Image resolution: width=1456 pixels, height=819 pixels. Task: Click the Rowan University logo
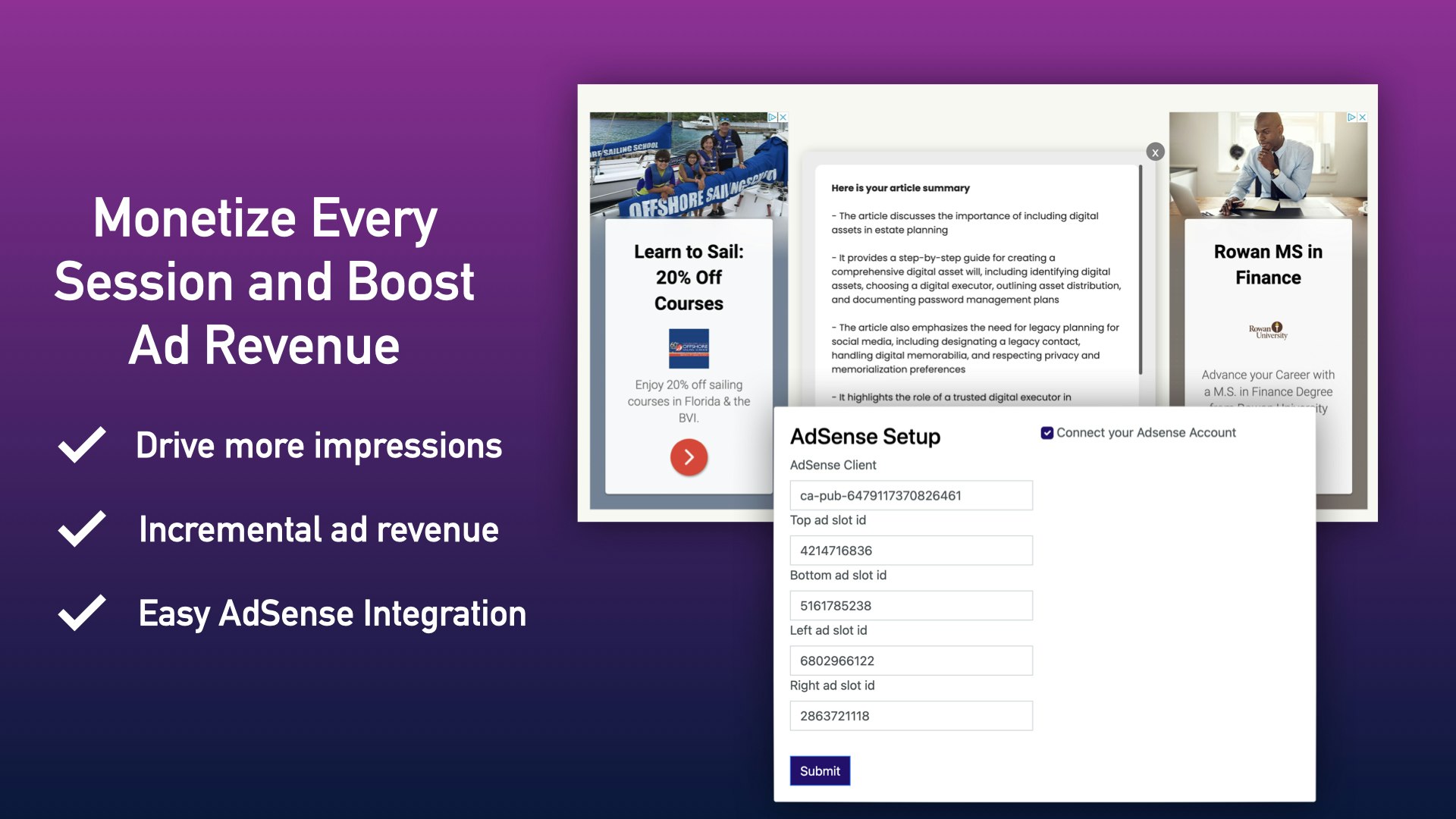pyautogui.click(x=1268, y=331)
